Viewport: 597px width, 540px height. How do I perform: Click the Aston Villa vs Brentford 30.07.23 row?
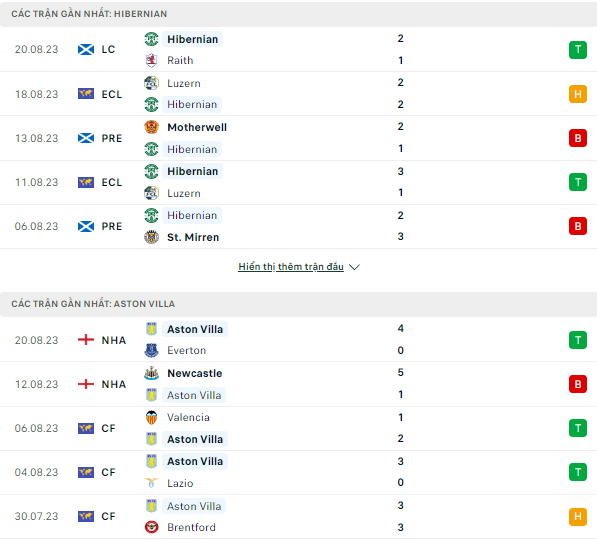[298, 516]
